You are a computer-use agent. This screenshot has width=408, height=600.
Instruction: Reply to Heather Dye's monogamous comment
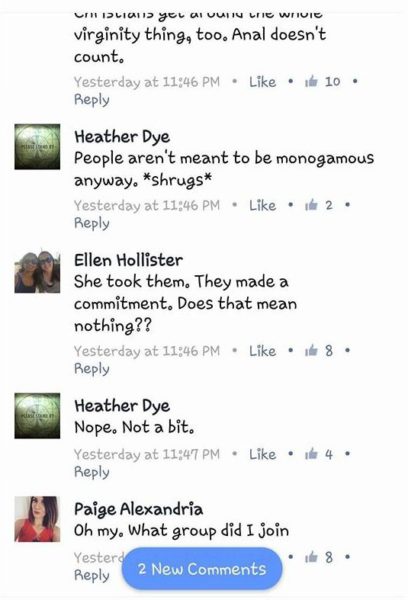pos(91,223)
